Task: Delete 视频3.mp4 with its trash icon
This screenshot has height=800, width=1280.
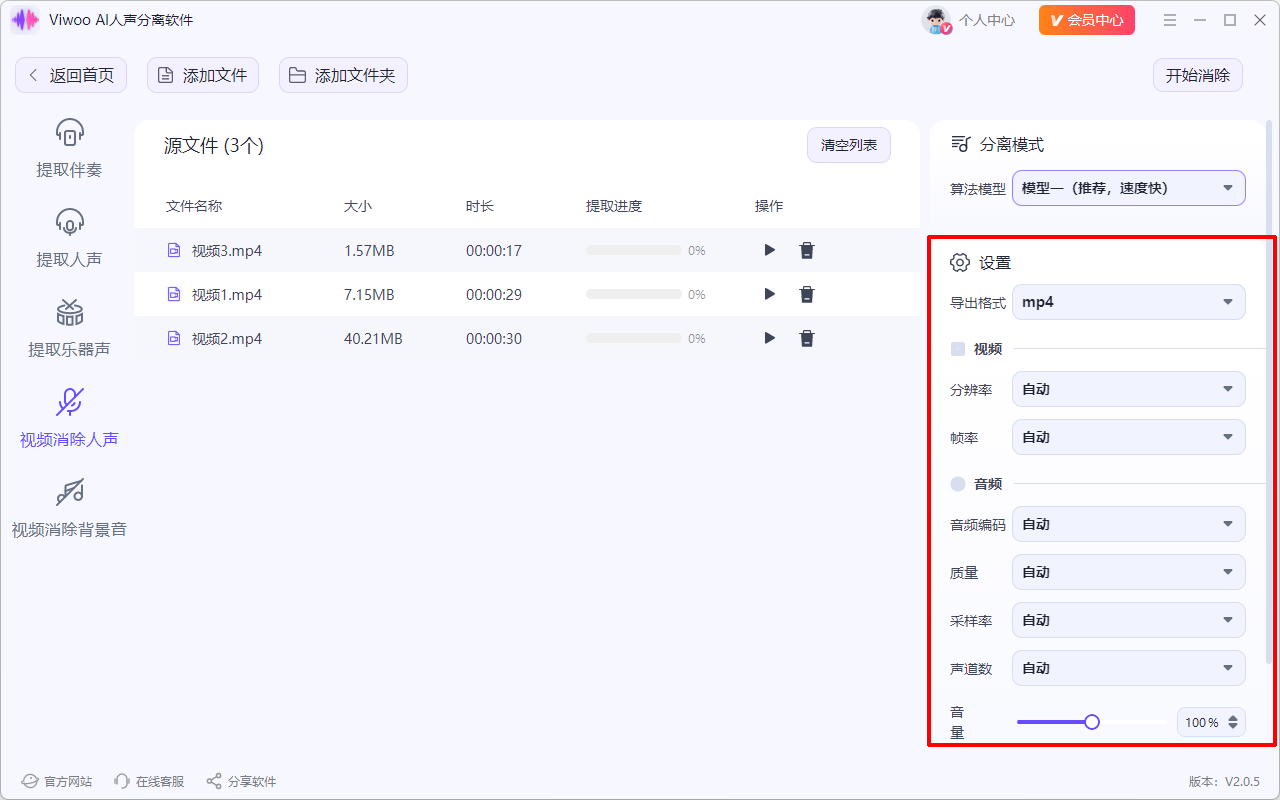Action: (807, 250)
